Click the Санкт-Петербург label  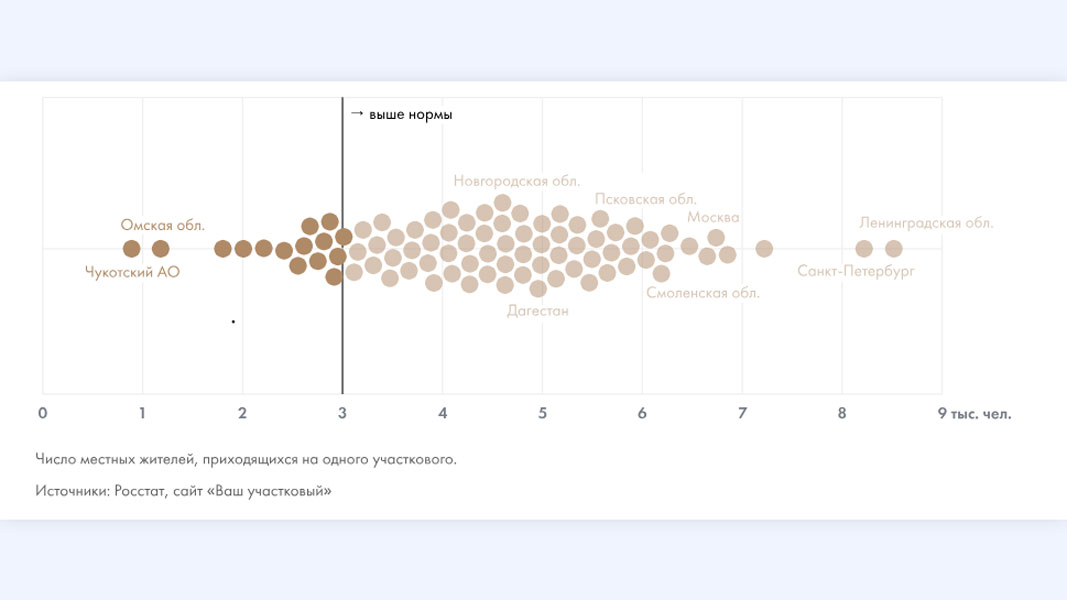(856, 270)
